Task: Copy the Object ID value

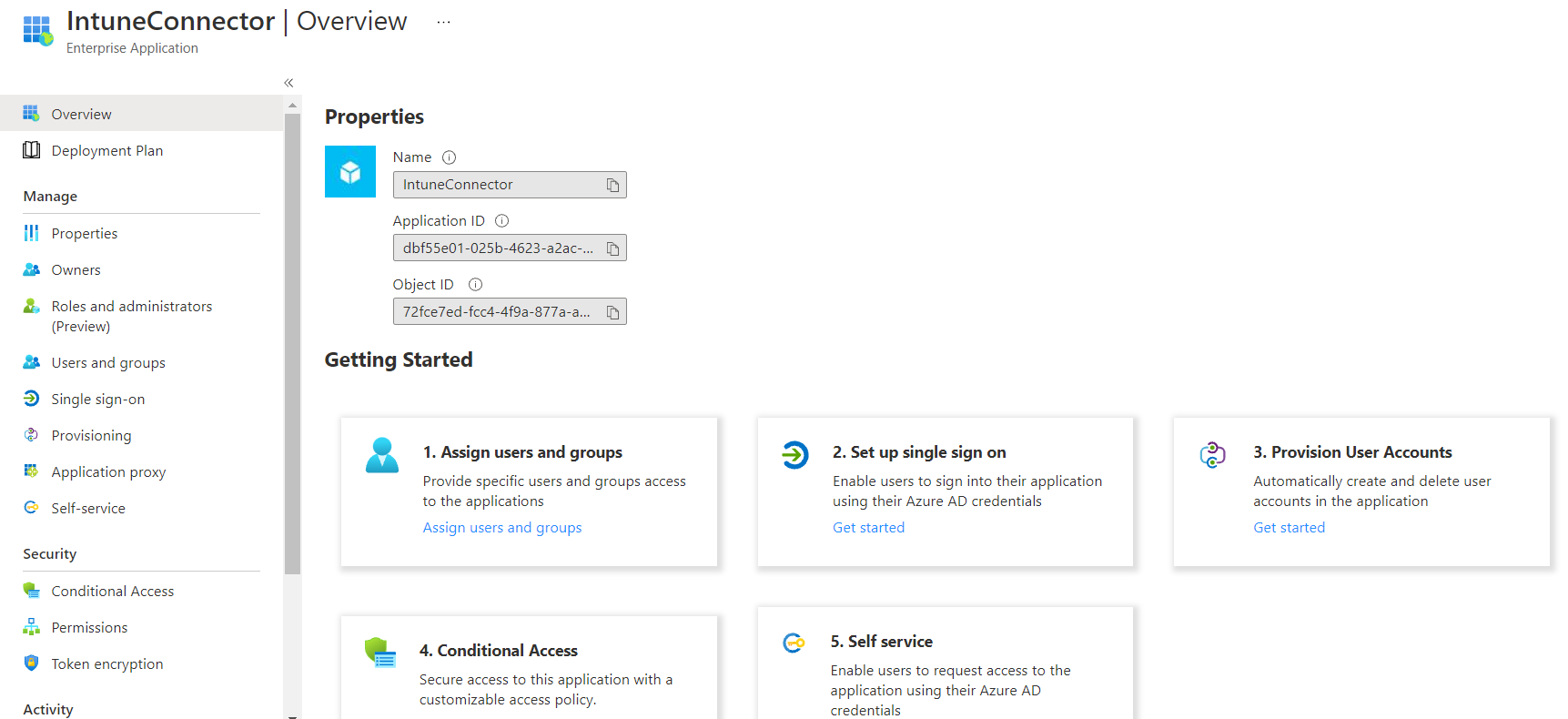Action: (612, 312)
